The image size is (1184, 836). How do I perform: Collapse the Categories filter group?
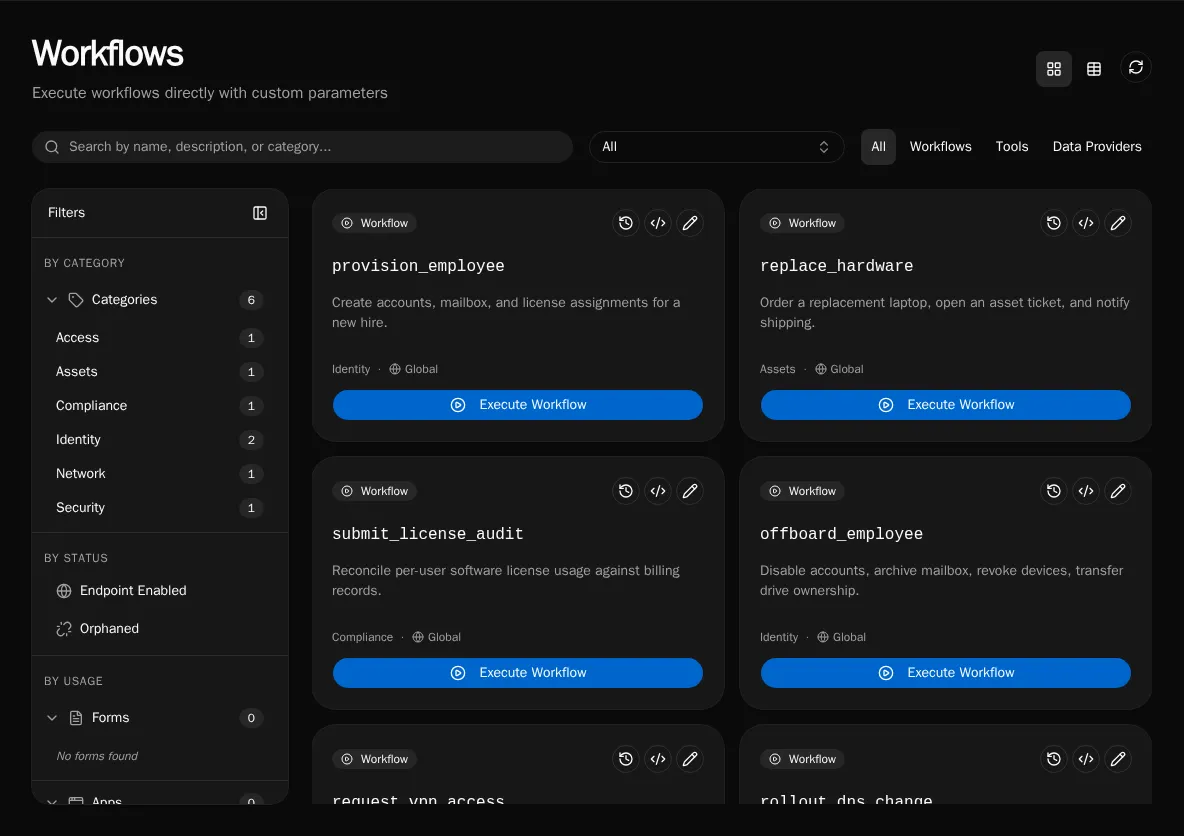point(52,300)
